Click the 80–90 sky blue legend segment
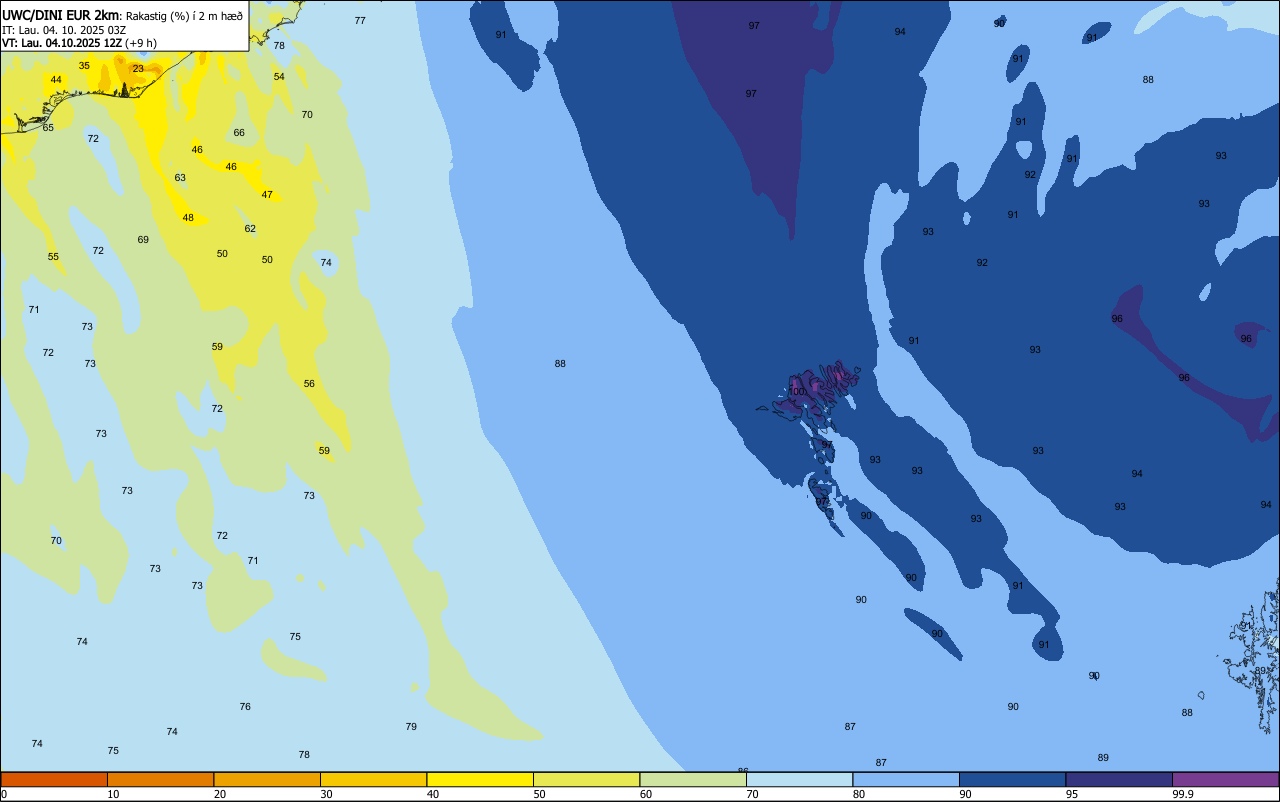This screenshot has width=1280, height=802. [906, 779]
